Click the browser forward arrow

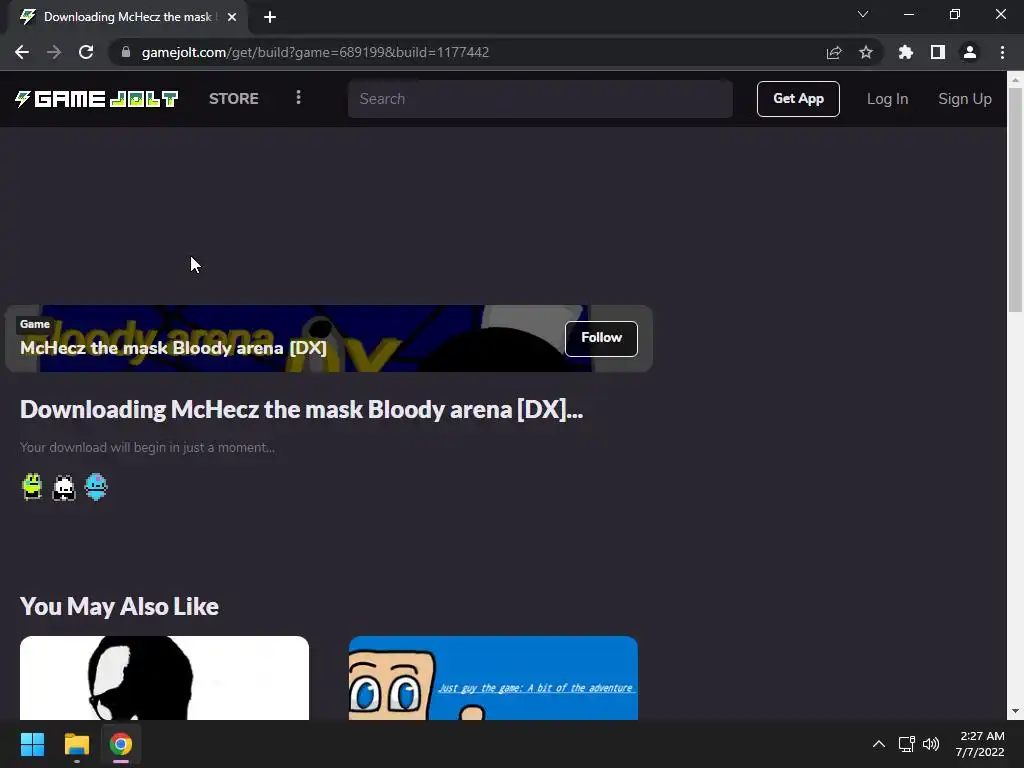point(54,52)
